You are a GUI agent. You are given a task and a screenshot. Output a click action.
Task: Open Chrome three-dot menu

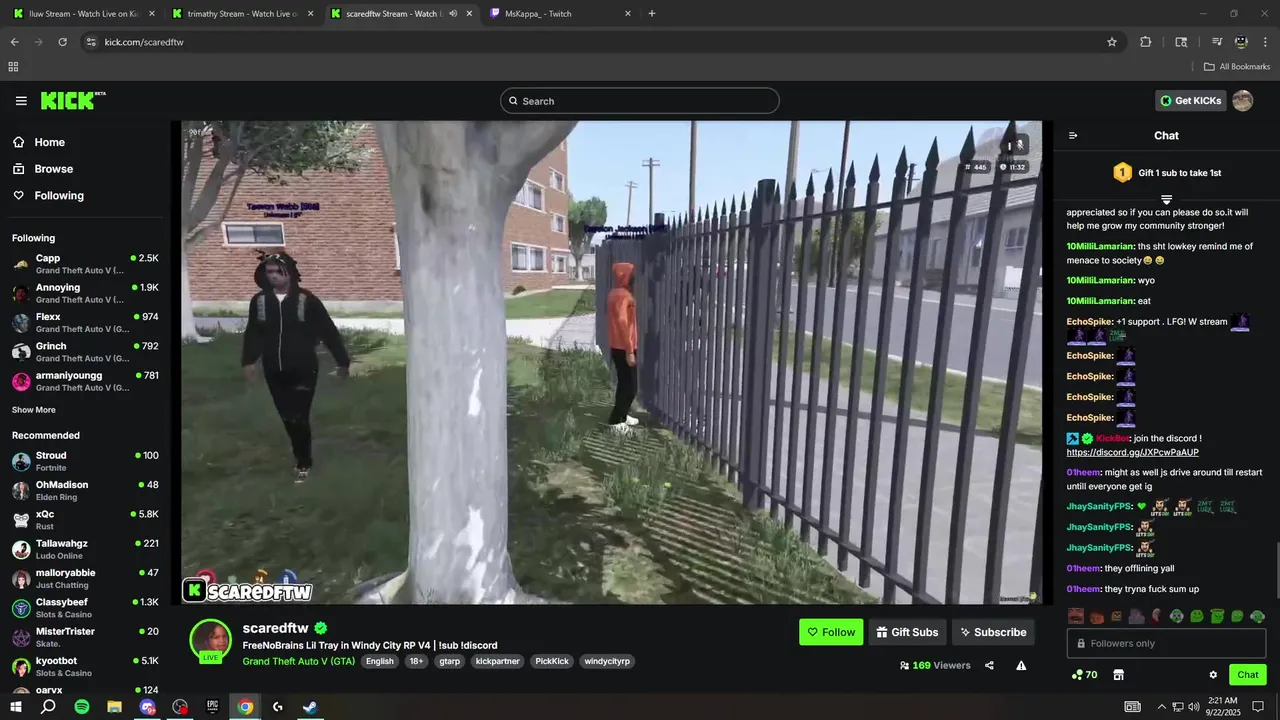coord(1265,42)
